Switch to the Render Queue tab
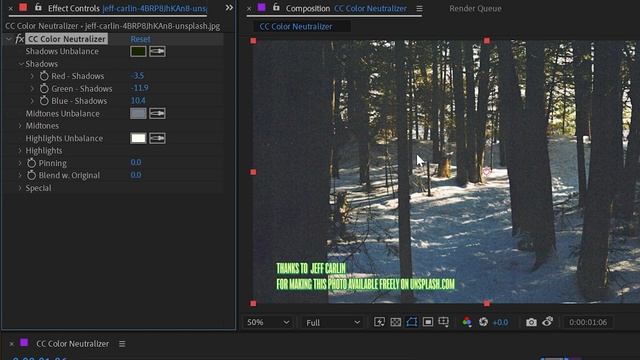The height and width of the screenshot is (360, 640). pos(476,8)
